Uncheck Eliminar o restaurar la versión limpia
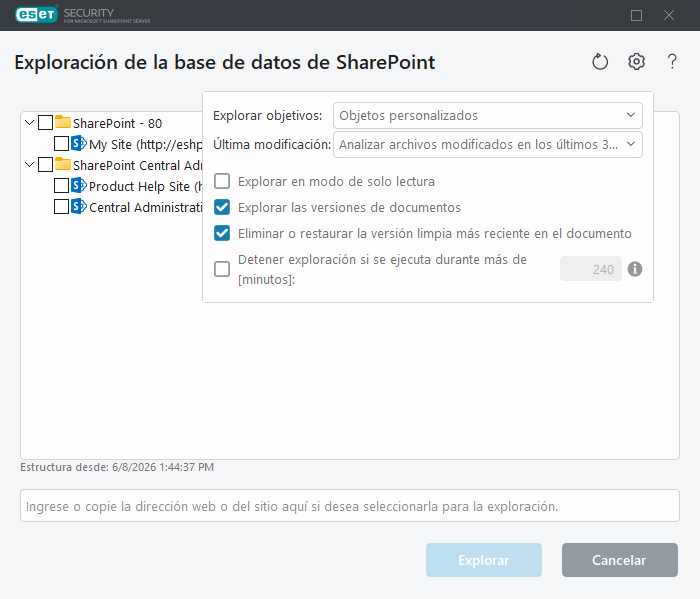This screenshot has height=599, width=700. point(222,233)
